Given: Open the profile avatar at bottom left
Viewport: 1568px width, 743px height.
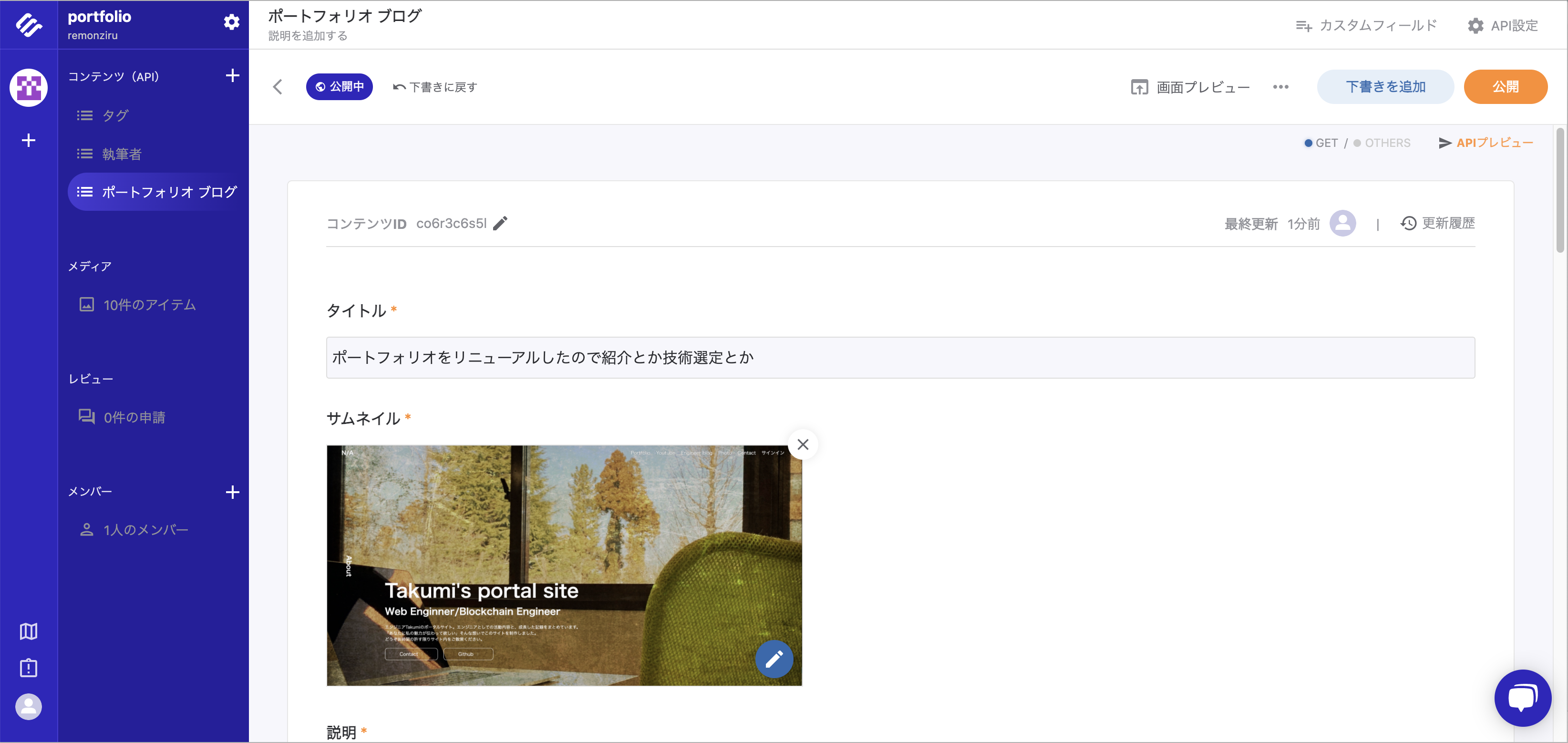Looking at the screenshot, I should click(28, 707).
